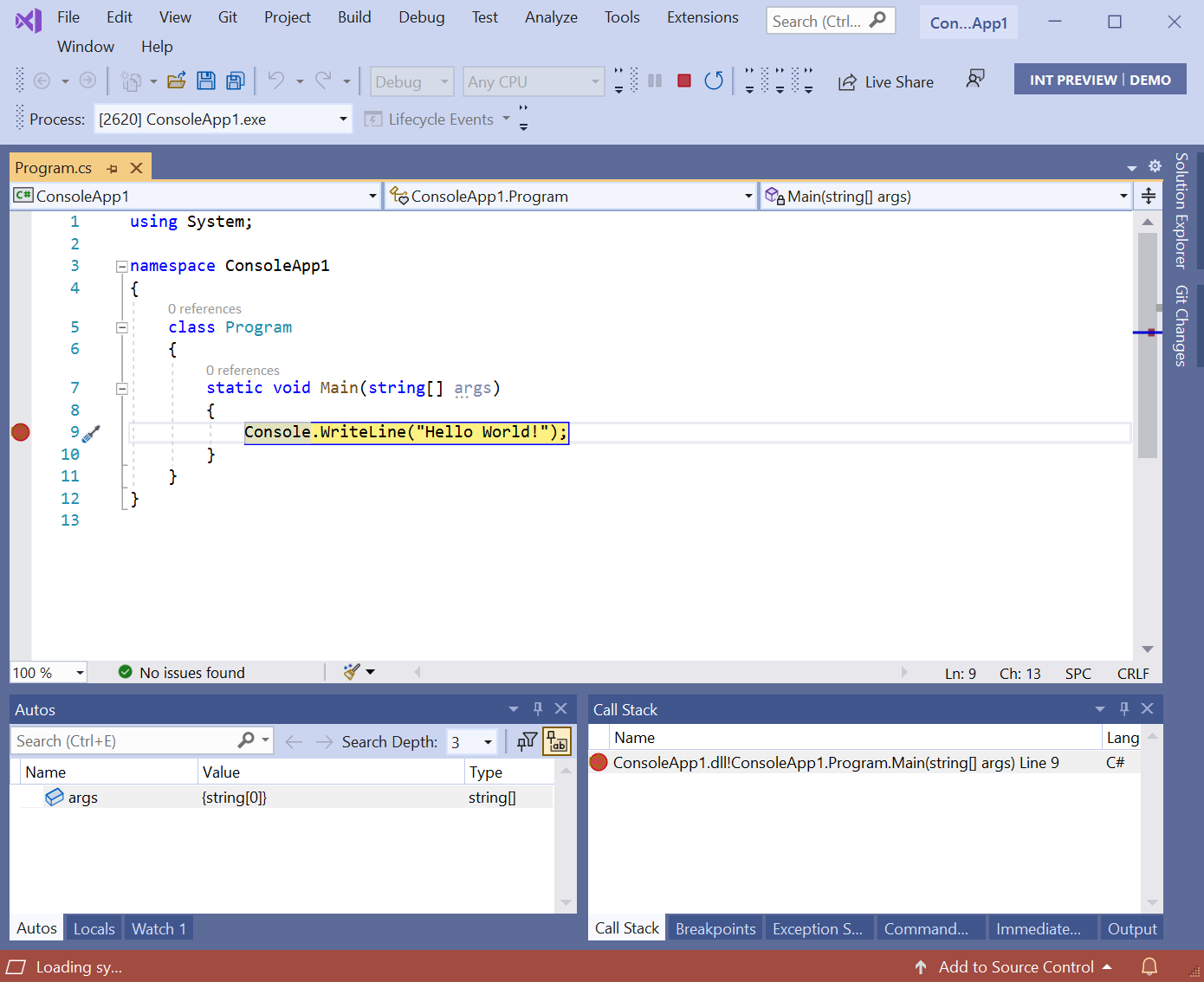
Task: Open the Send Feedback icon
Action: pos(975,80)
